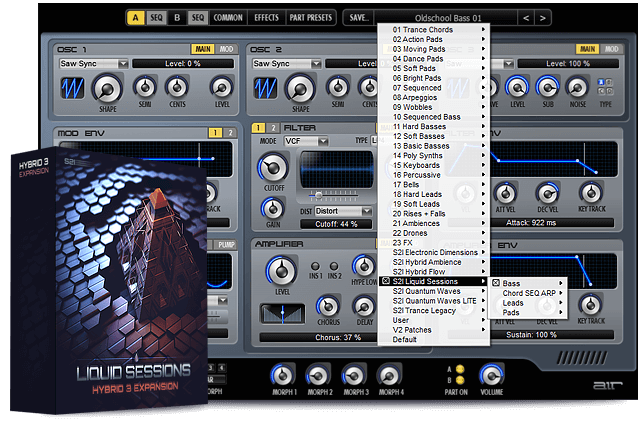
Task: Open OSC 2 Saw Sync dropdown
Action: click(287, 64)
